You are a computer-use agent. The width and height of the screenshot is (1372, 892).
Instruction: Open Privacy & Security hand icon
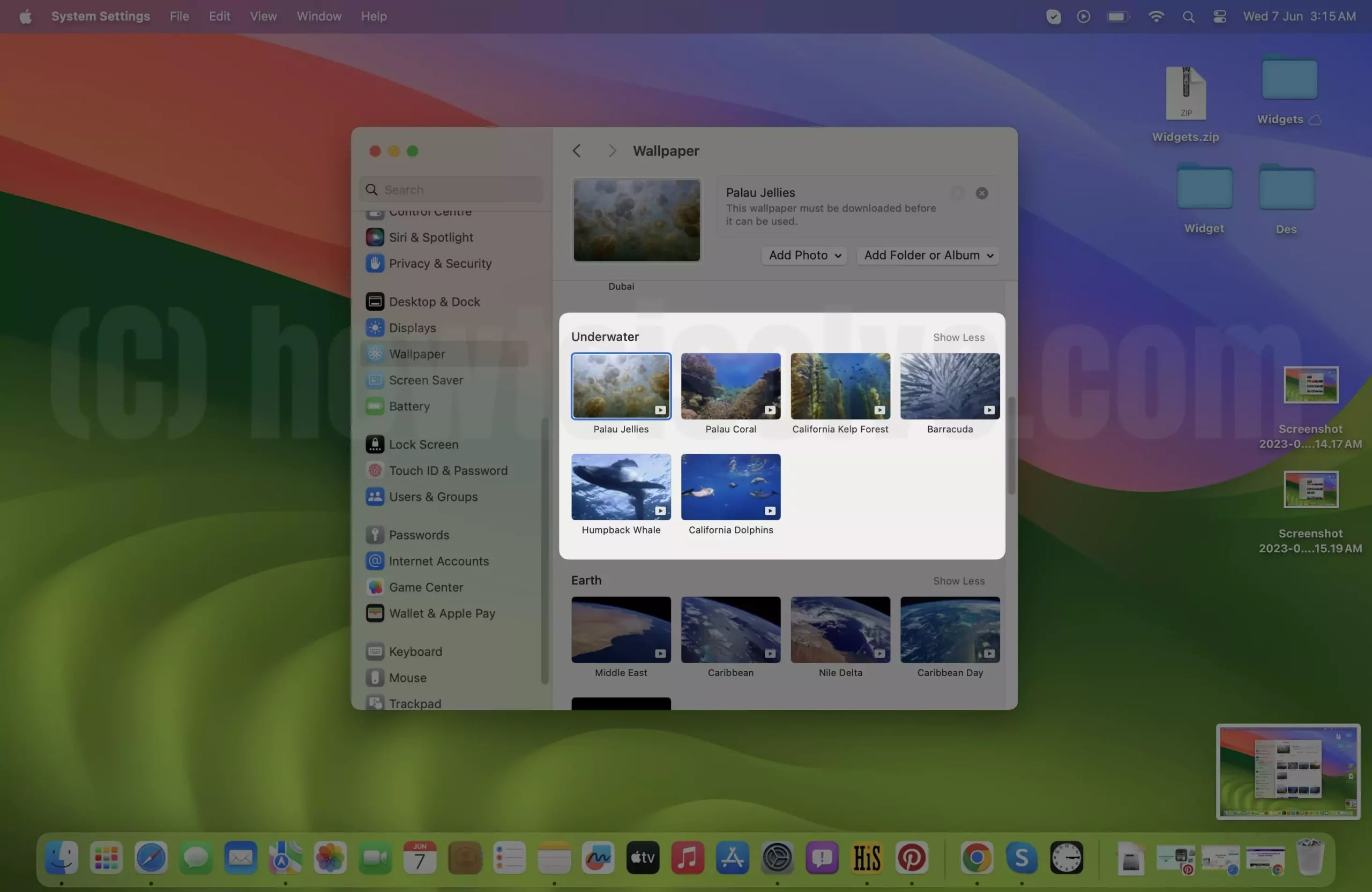(375, 264)
